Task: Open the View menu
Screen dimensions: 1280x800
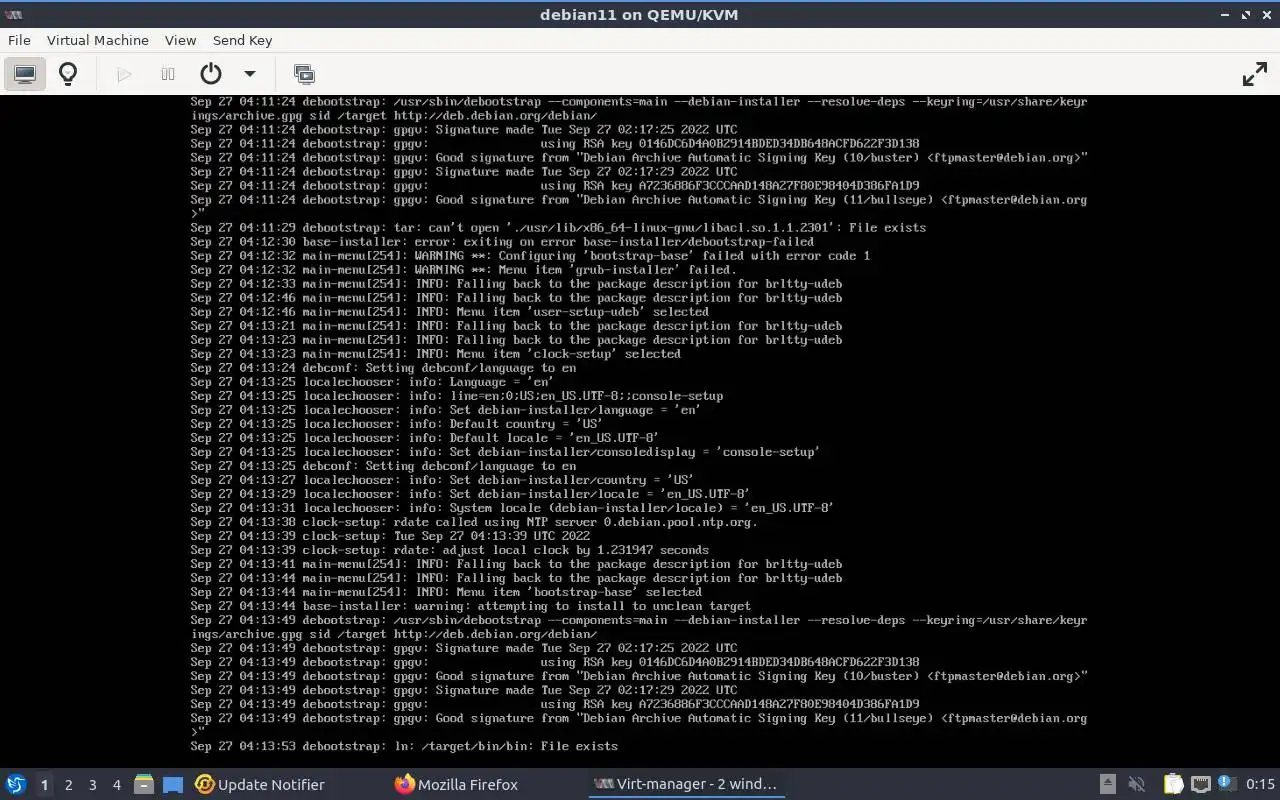Action: (180, 40)
